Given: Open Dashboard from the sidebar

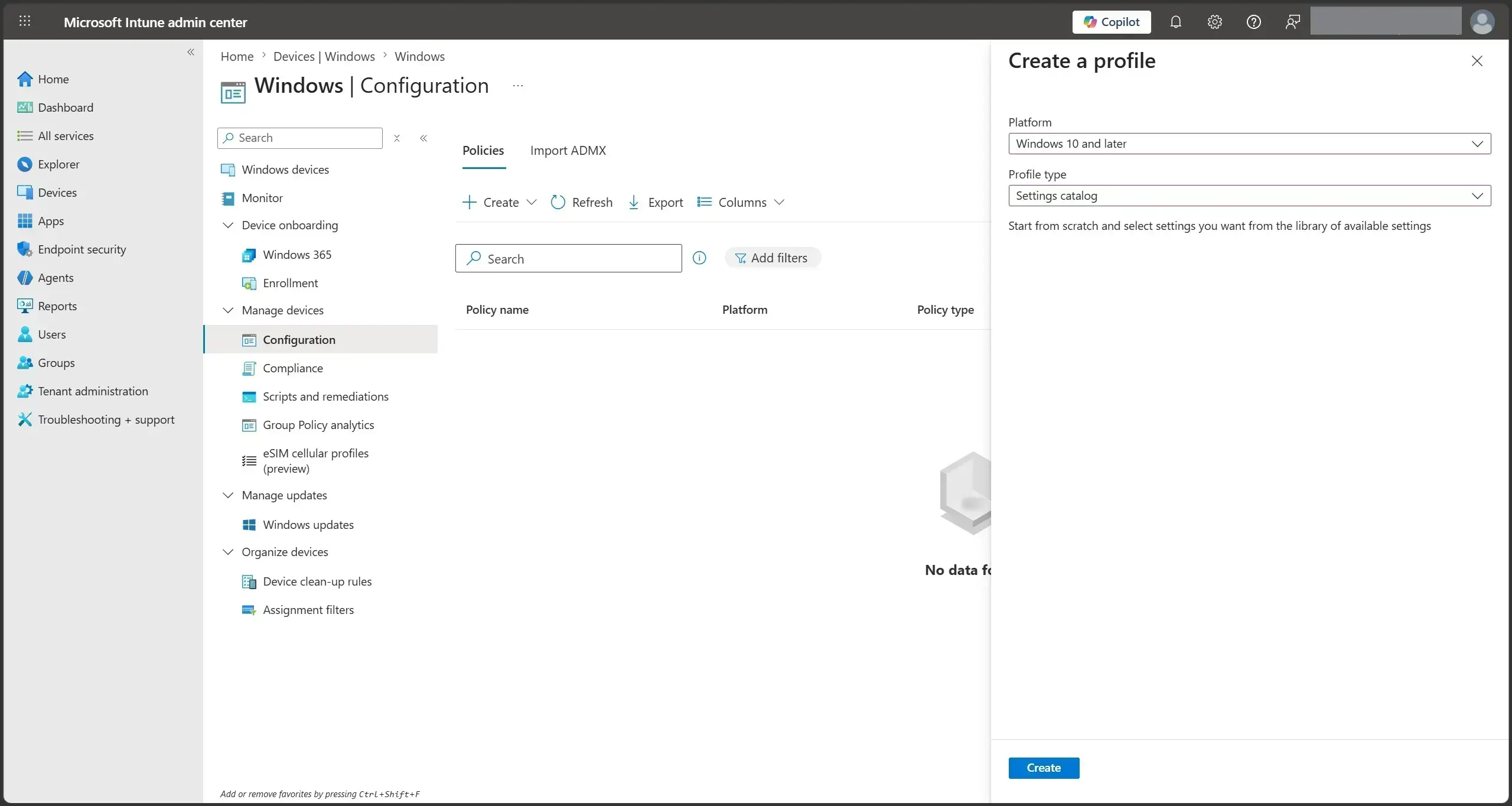Looking at the screenshot, I should click(66, 108).
